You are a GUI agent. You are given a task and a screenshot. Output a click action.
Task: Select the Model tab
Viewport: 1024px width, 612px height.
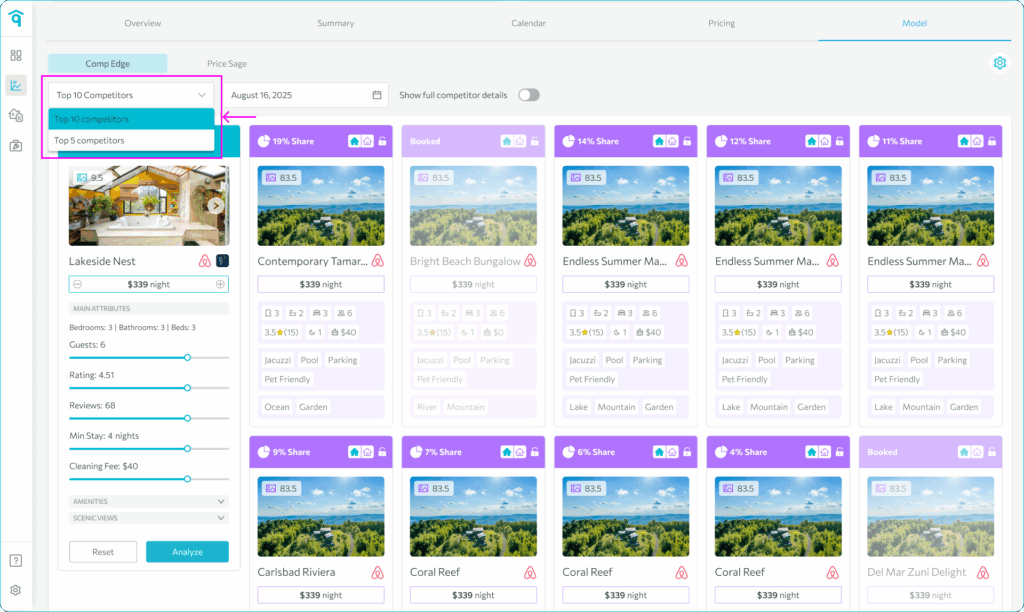pos(914,23)
